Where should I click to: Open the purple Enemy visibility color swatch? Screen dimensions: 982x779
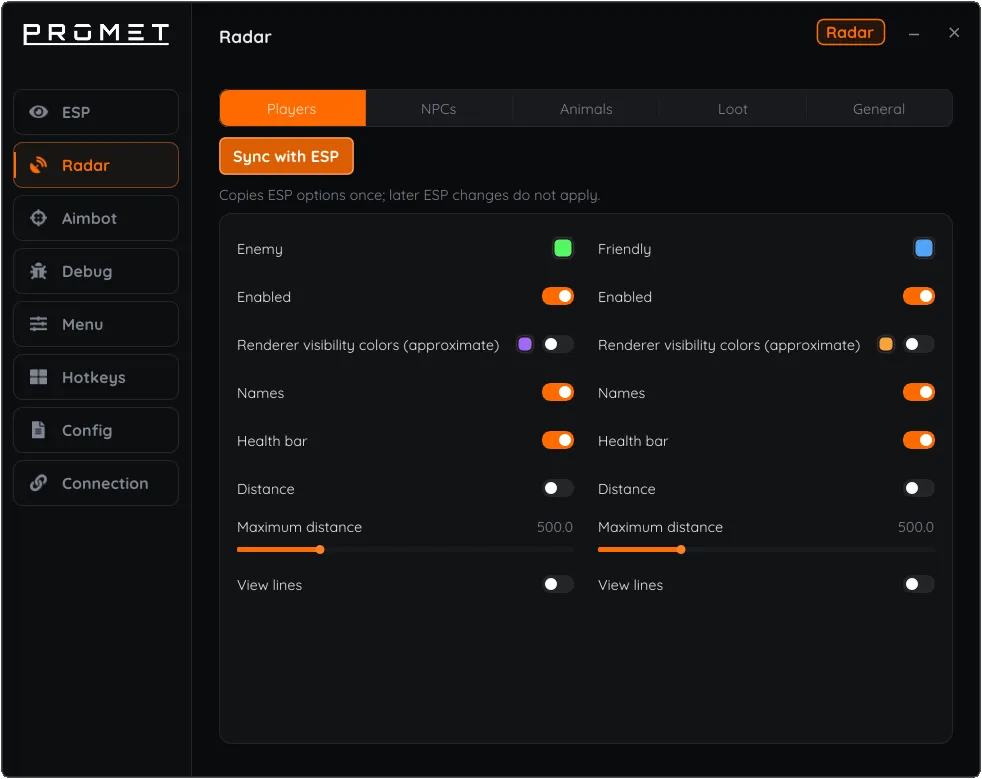(x=525, y=344)
